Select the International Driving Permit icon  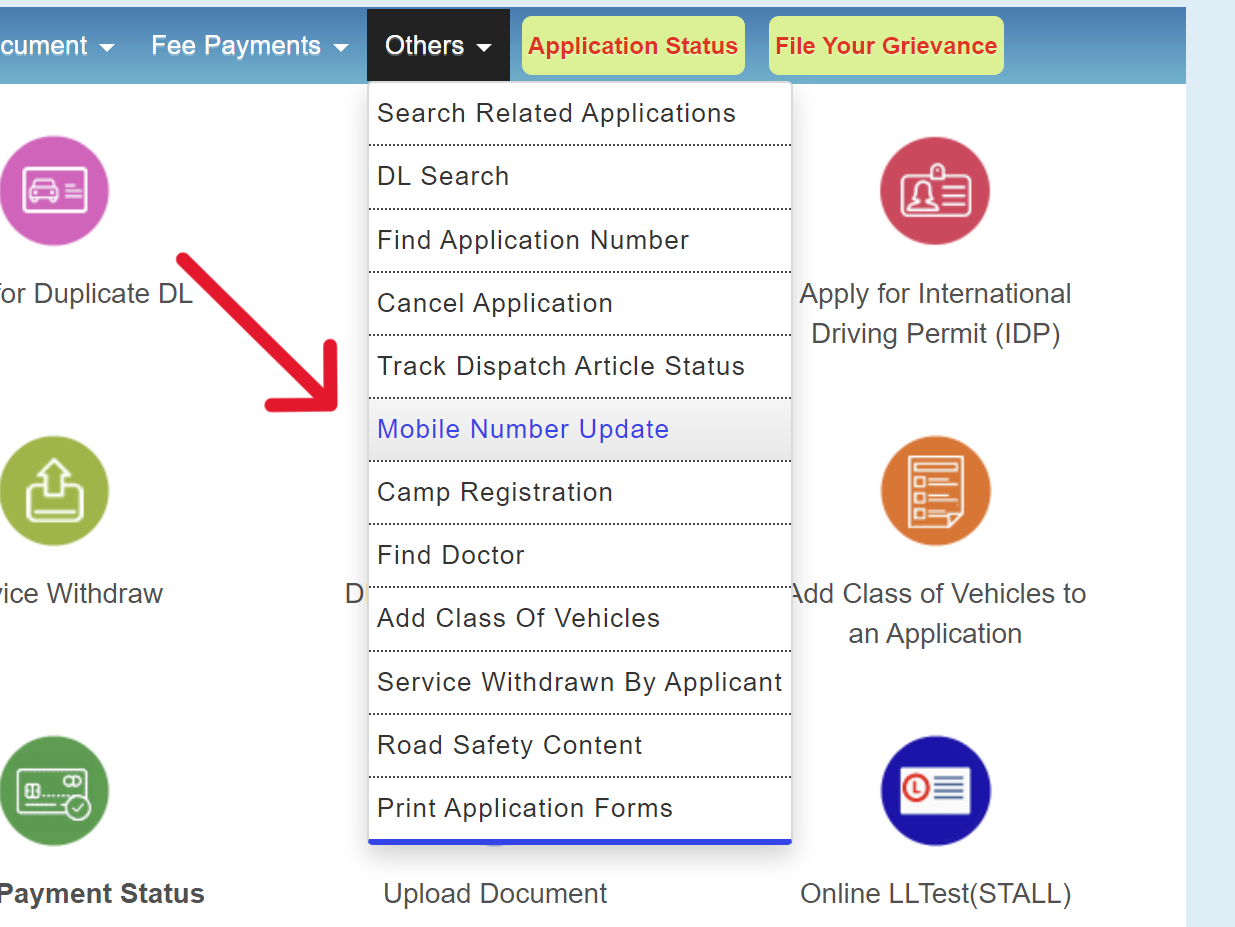pos(935,190)
